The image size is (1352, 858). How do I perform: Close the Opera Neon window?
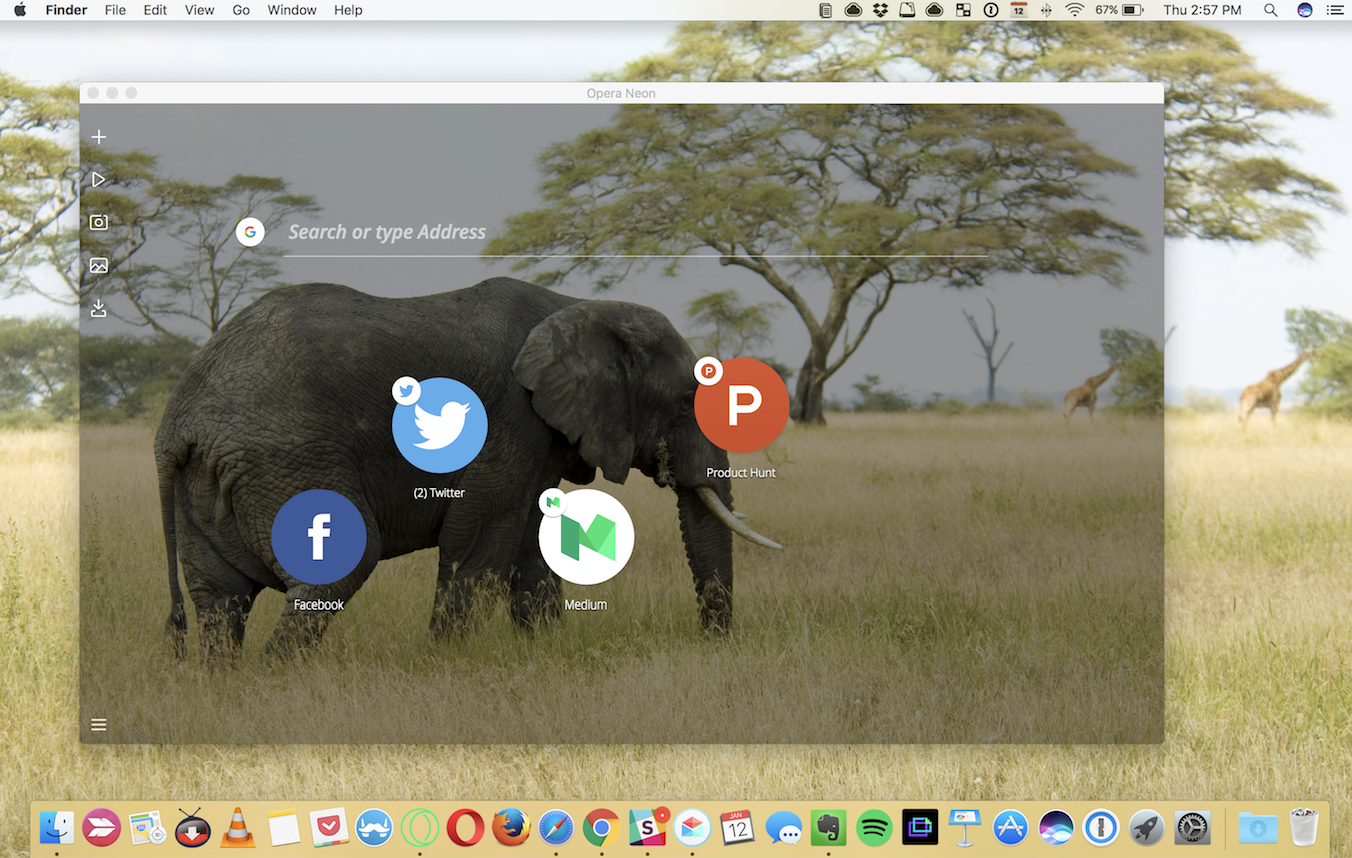coord(93,93)
